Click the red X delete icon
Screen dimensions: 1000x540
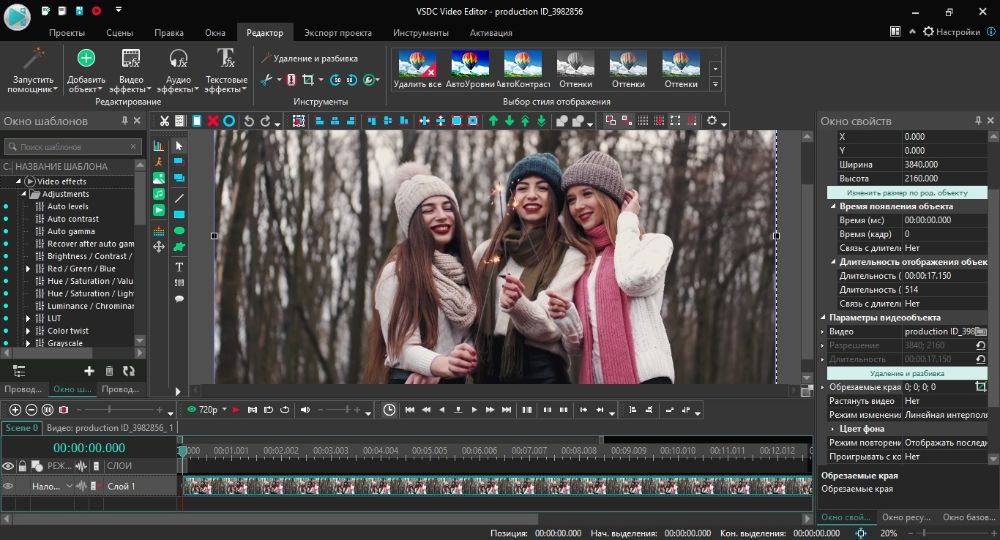(212, 121)
